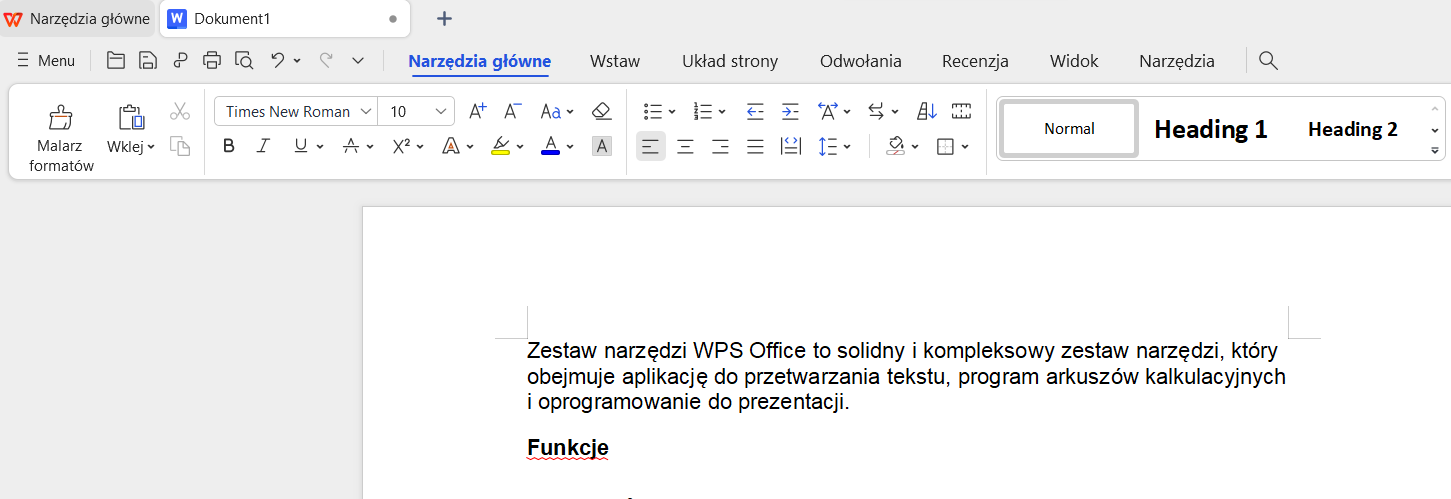The height and width of the screenshot is (499, 1451).
Task: Add a new tab with plus icon
Action: click(x=445, y=18)
